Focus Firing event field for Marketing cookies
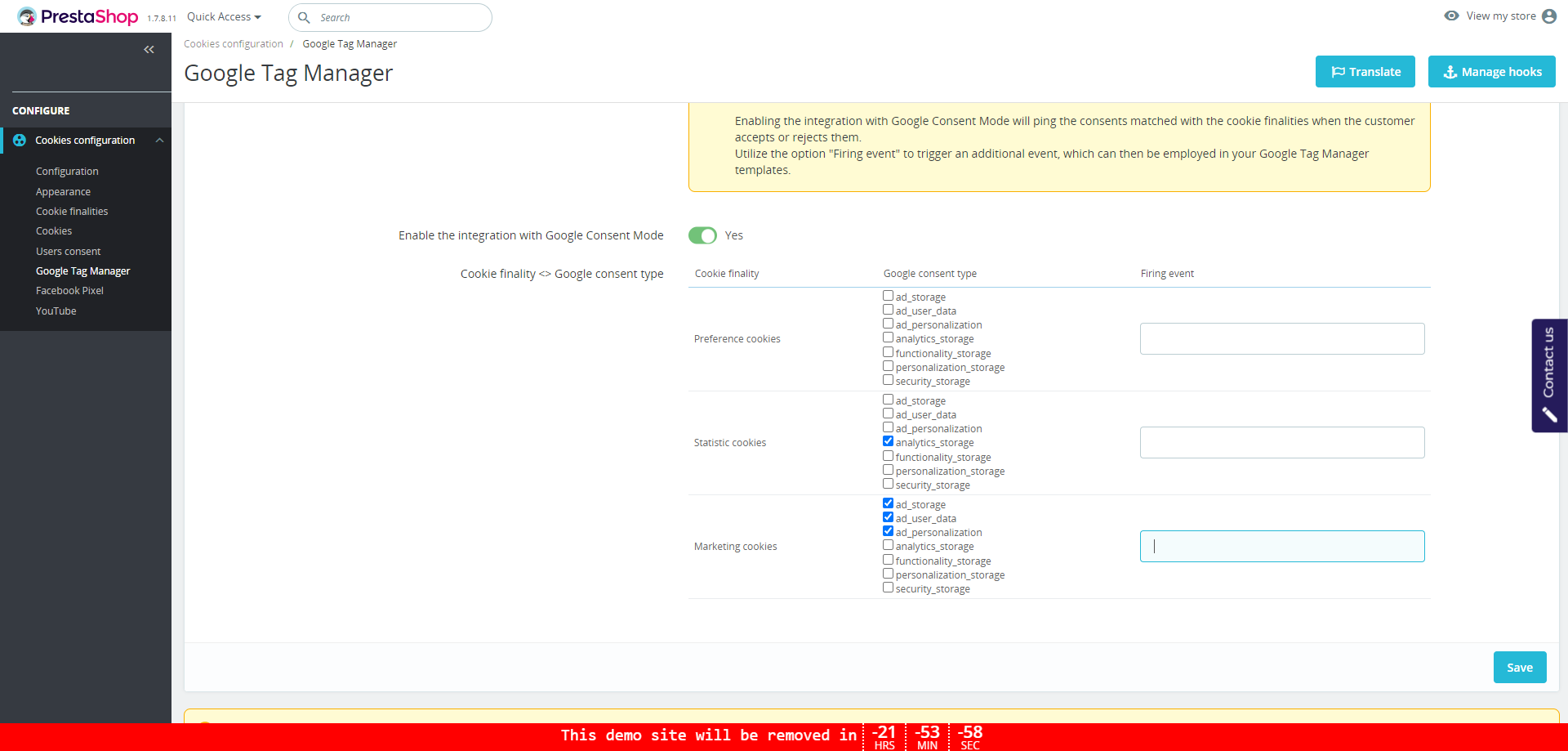Screen dimensions: 1568x751 [1282, 546]
